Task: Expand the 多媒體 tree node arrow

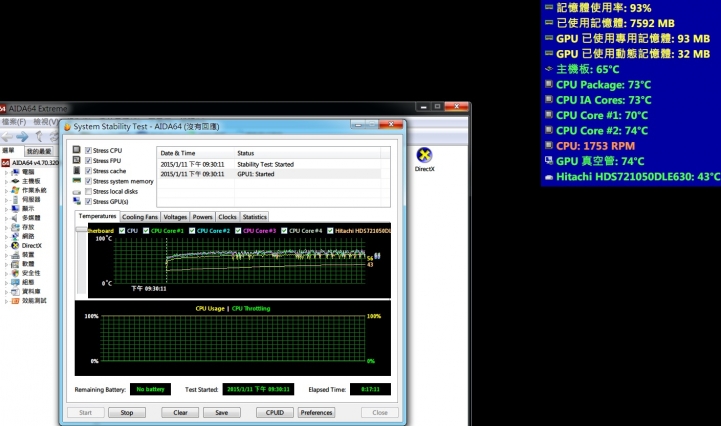Action: point(6,218)
